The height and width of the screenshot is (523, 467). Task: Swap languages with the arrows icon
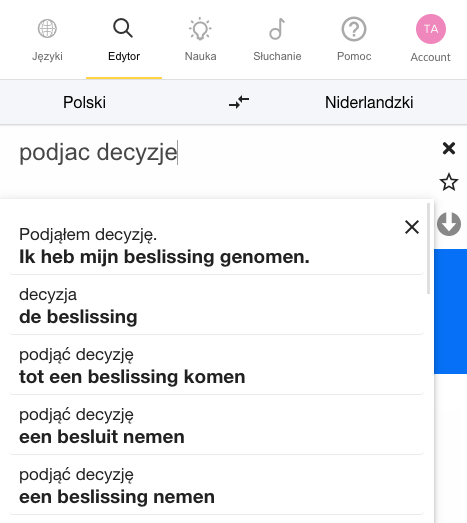(239, 102)
